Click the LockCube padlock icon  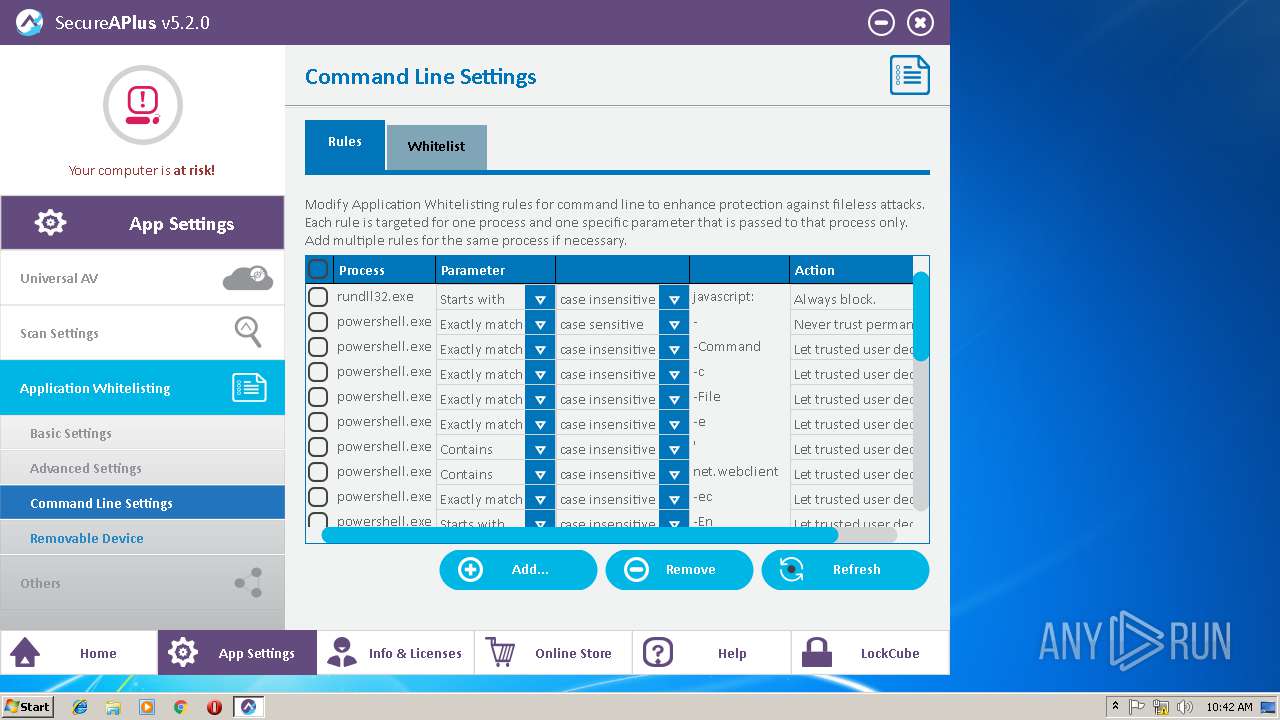tap(817, 652)
